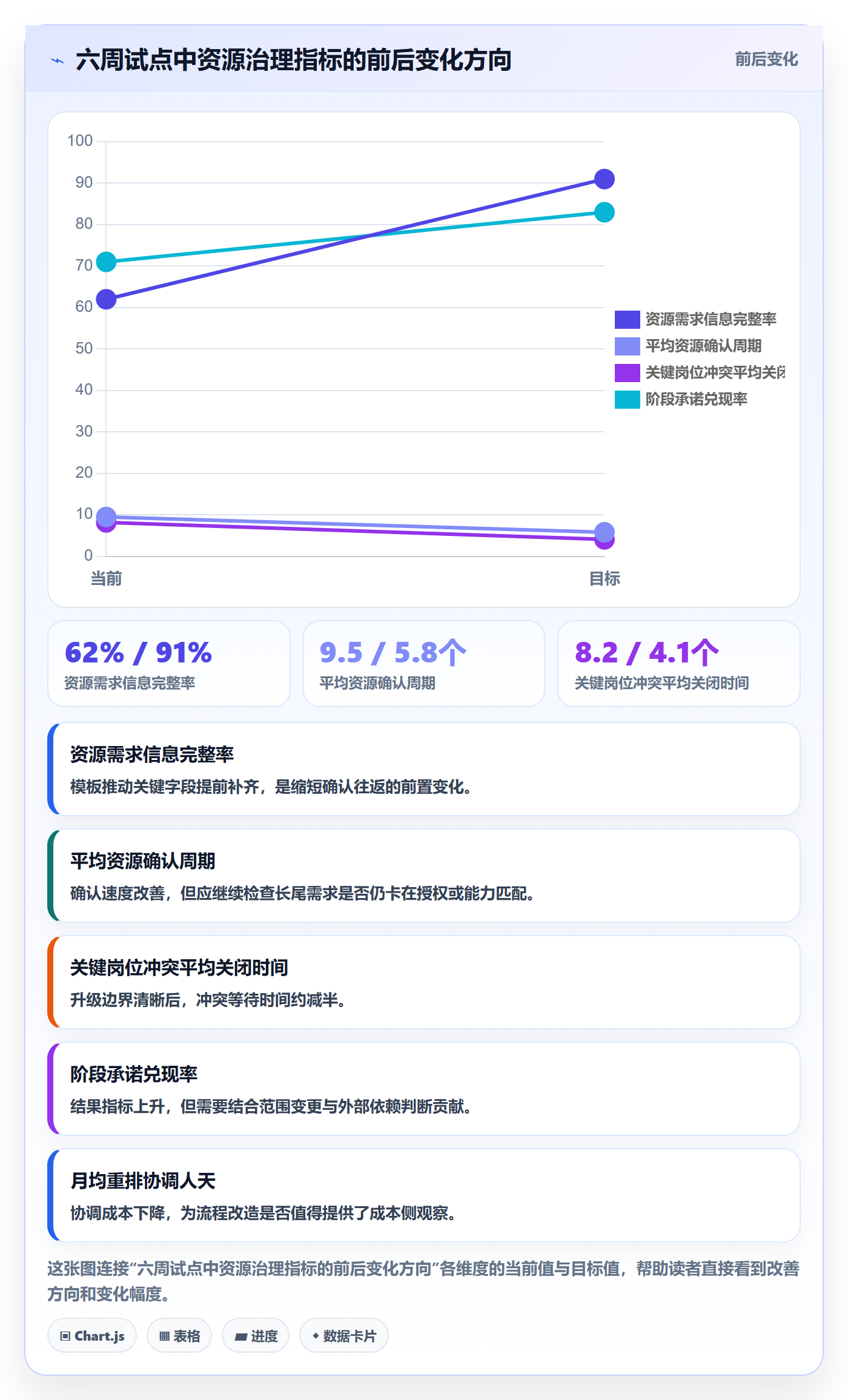Click the Chart.js tag icon
848x1400 pixels.
coord(65,1336)
